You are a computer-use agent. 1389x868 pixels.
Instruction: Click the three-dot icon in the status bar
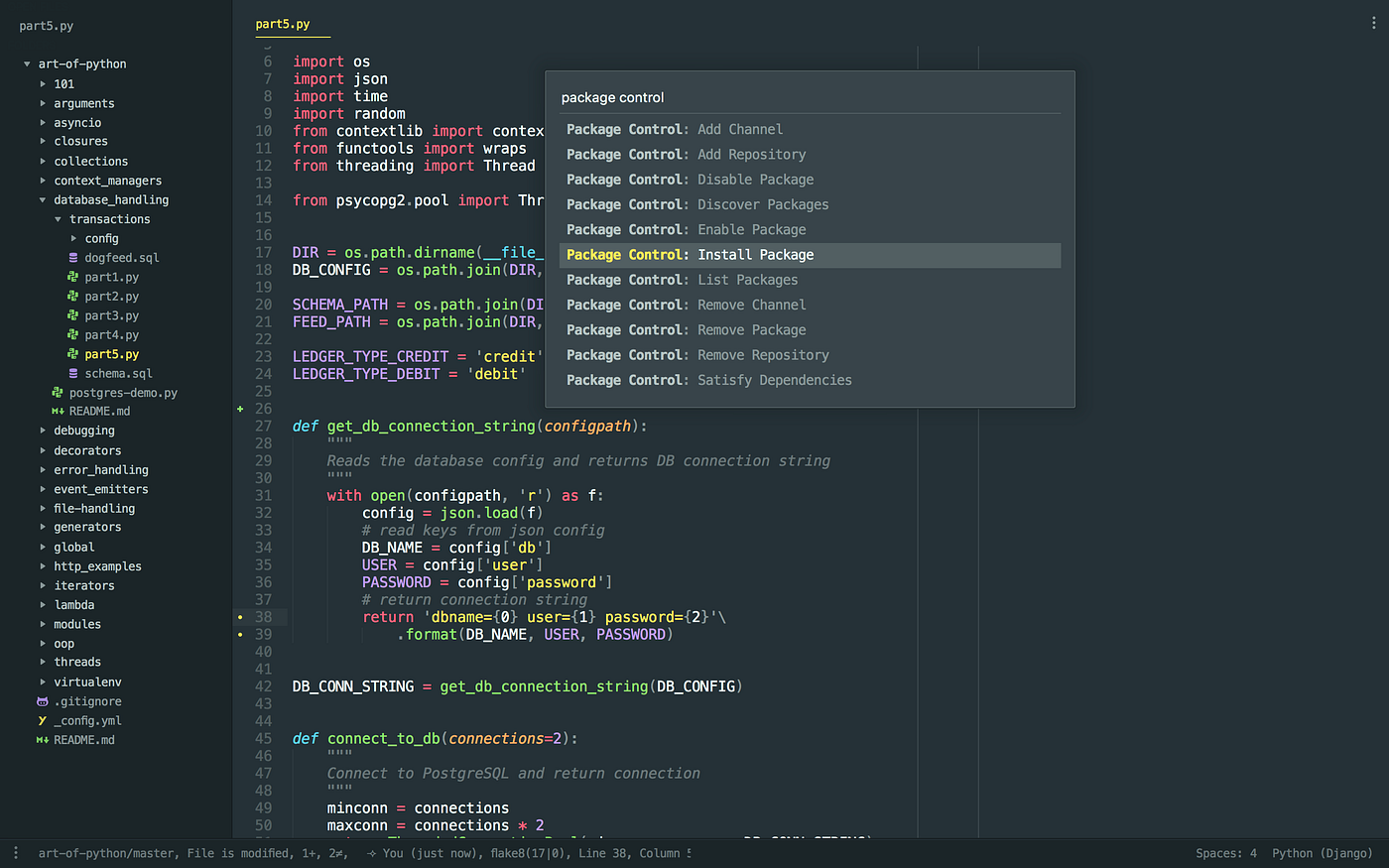(15, 853)
